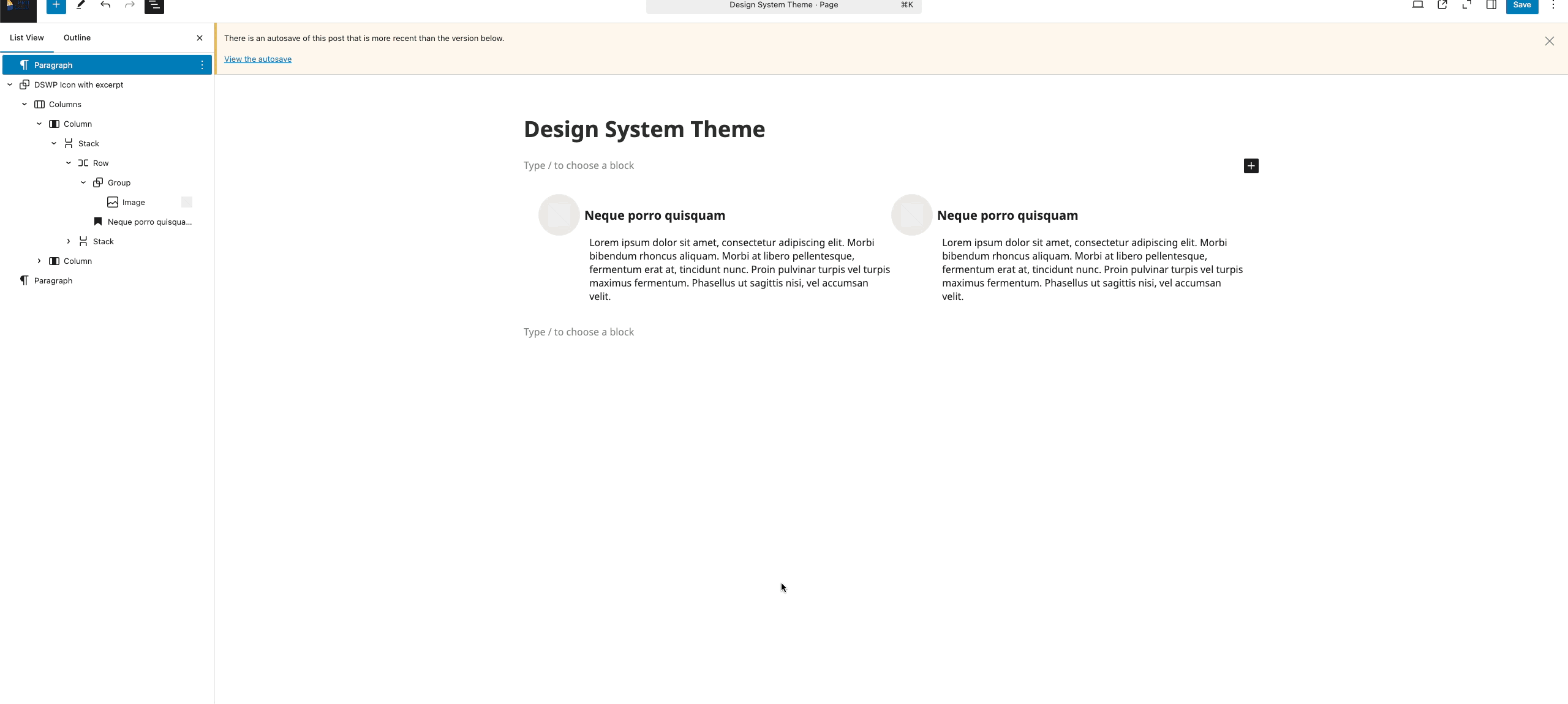
Task: Switch to the List View tab
Action: tap(27, 38)
